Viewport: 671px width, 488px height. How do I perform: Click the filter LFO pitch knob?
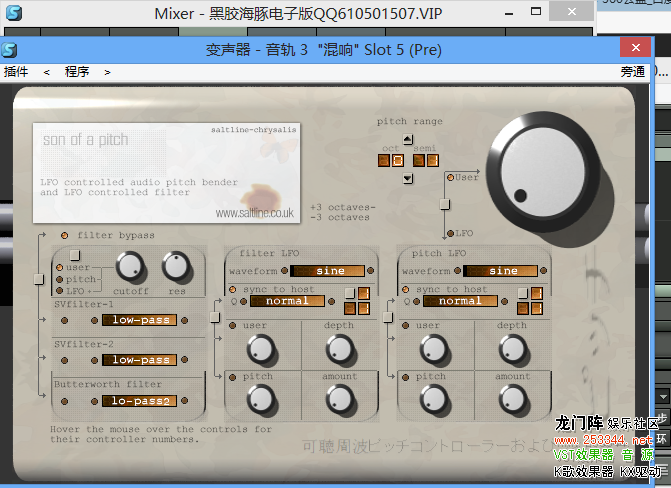click(x=261, y=399)
